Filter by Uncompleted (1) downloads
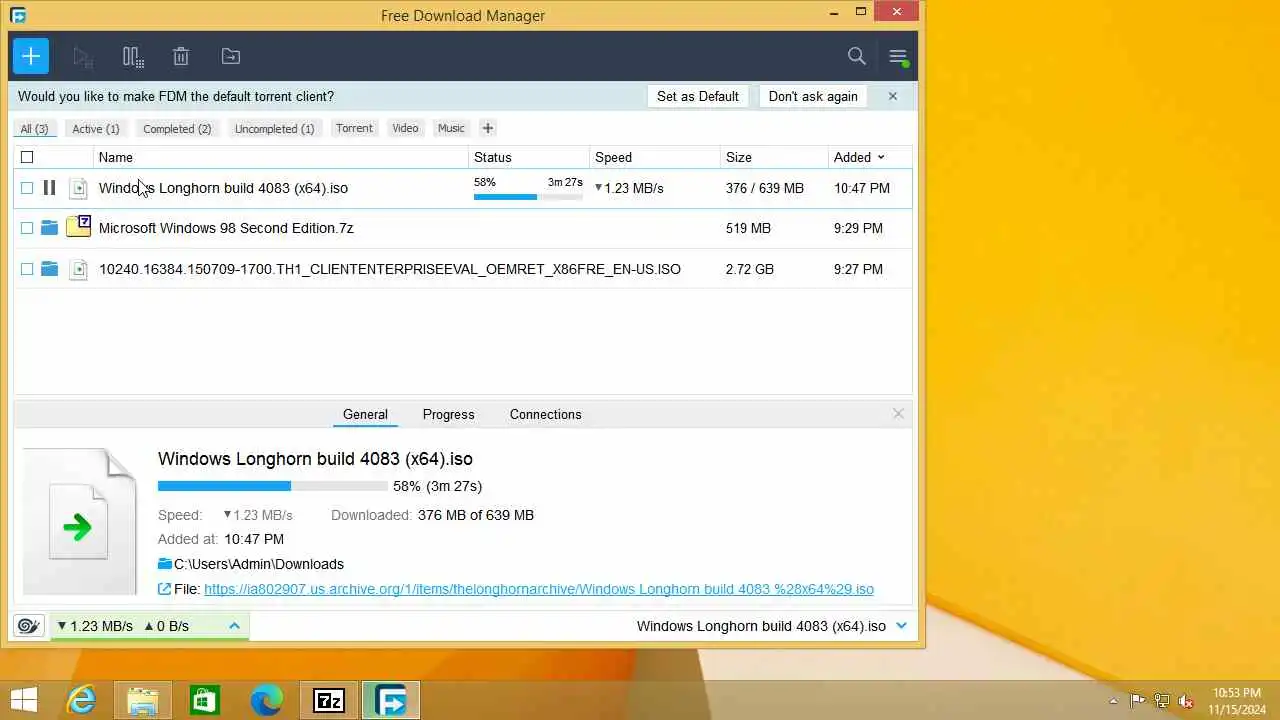Image resolution: width=1280 pixels, height=720 pixels. coord(274,128)
